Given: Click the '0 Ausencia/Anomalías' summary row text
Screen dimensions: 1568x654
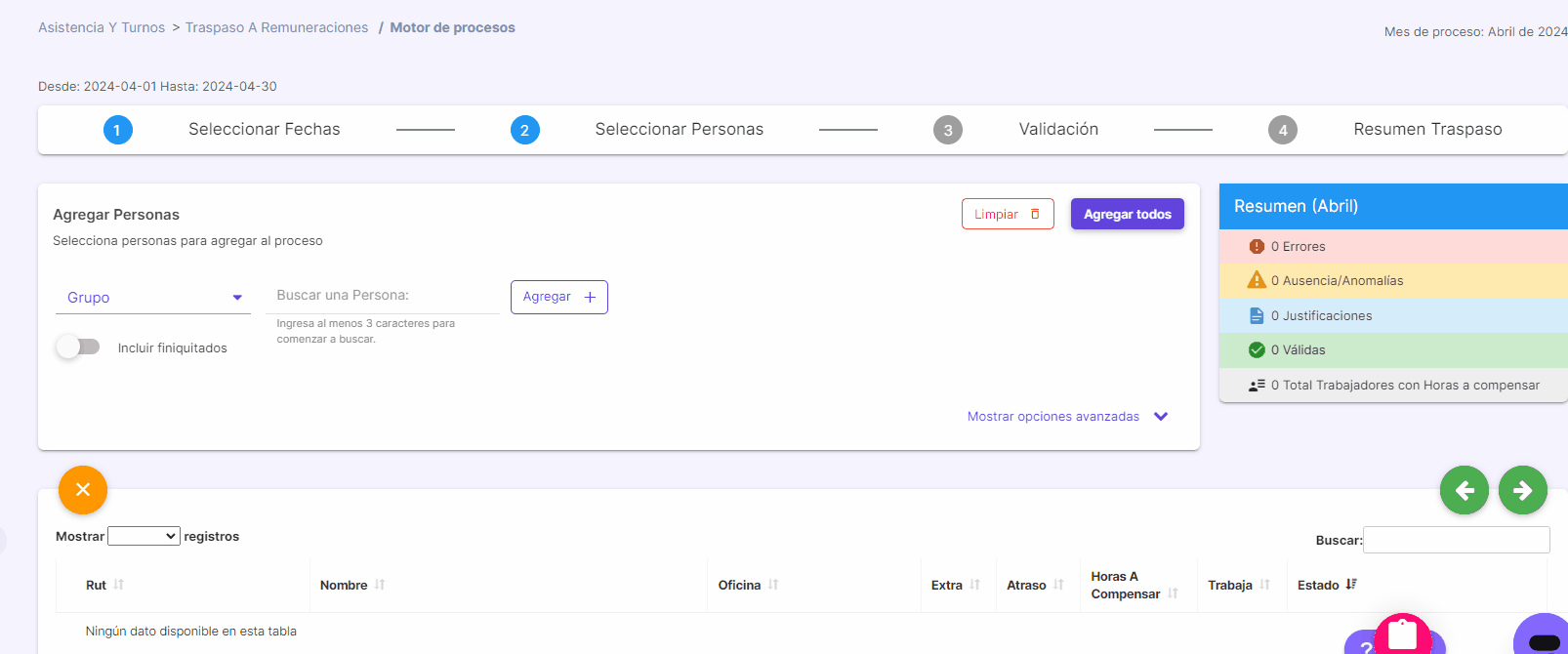Looking at the screenshot, I should click(1338, 280).
